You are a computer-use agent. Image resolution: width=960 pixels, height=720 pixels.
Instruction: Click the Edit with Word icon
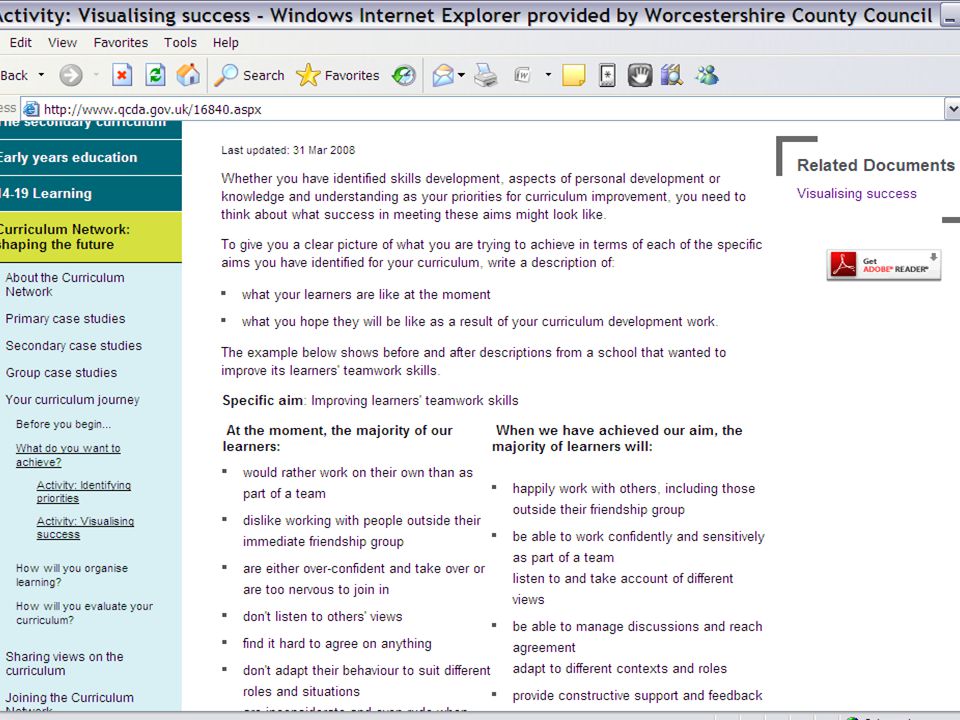522,75
